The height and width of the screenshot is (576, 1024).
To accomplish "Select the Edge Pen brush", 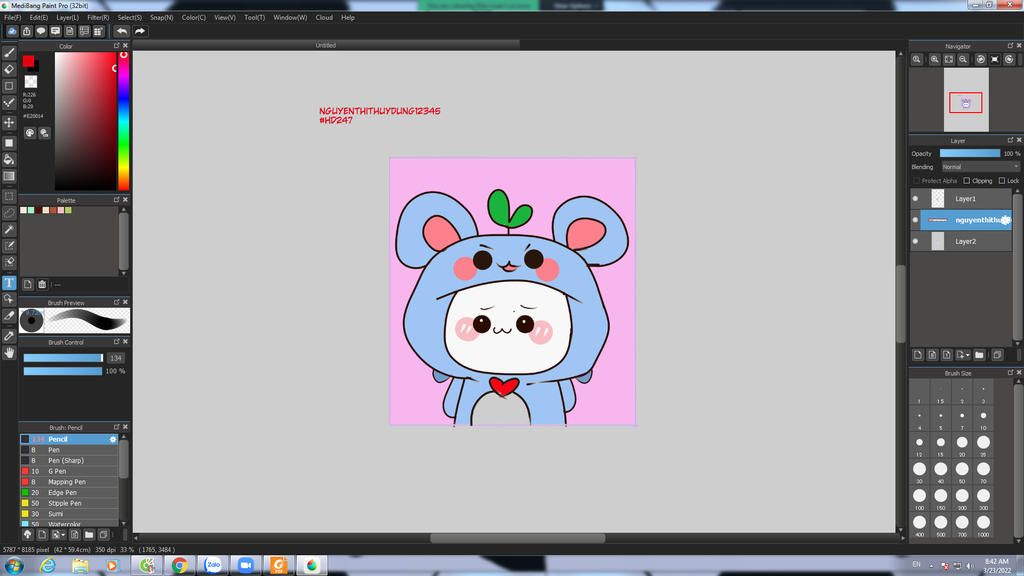I will pos(69,492).
